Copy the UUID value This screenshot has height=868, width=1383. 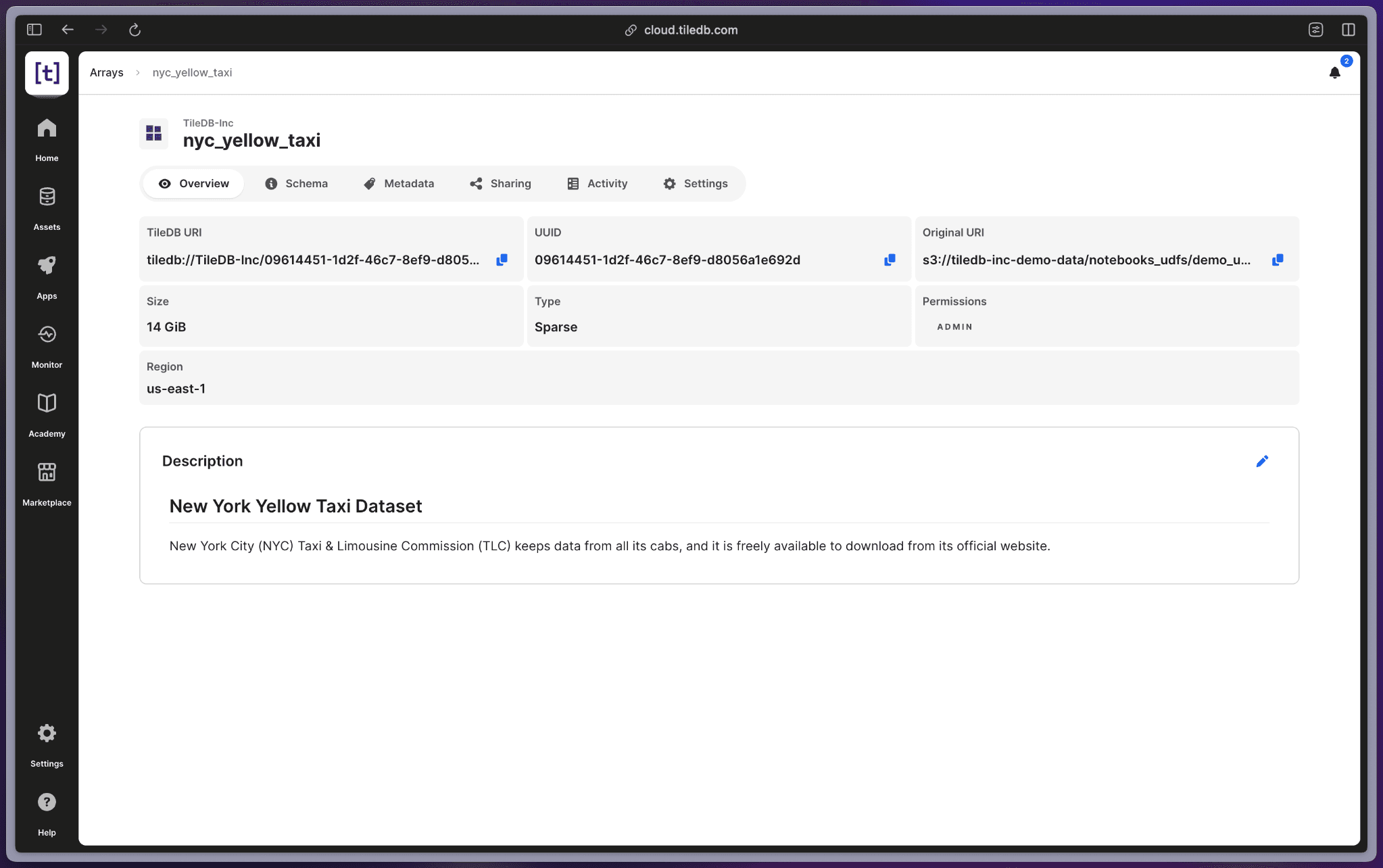(x=890, y=260)
